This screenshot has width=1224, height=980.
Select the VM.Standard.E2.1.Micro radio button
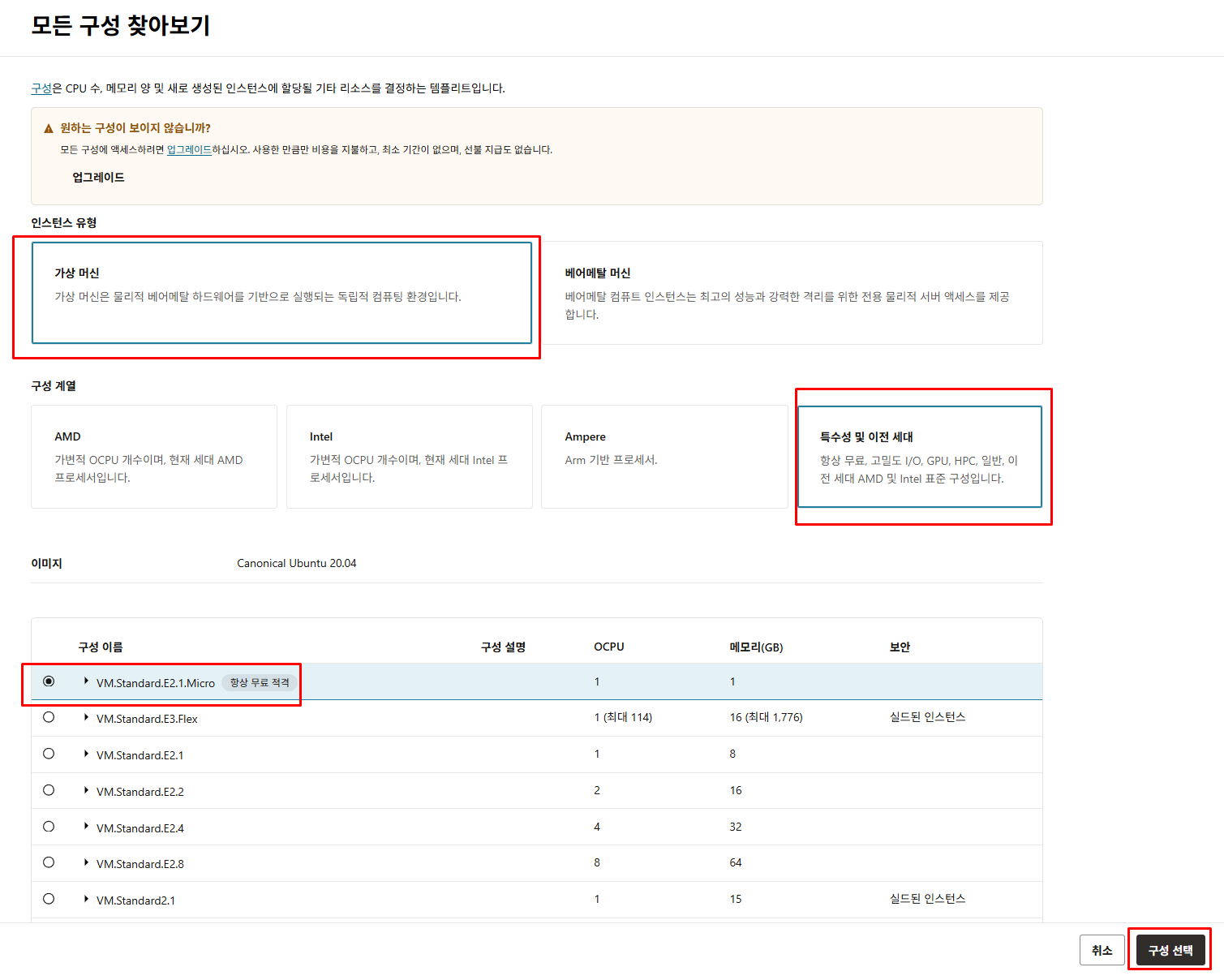click(49, 681)
